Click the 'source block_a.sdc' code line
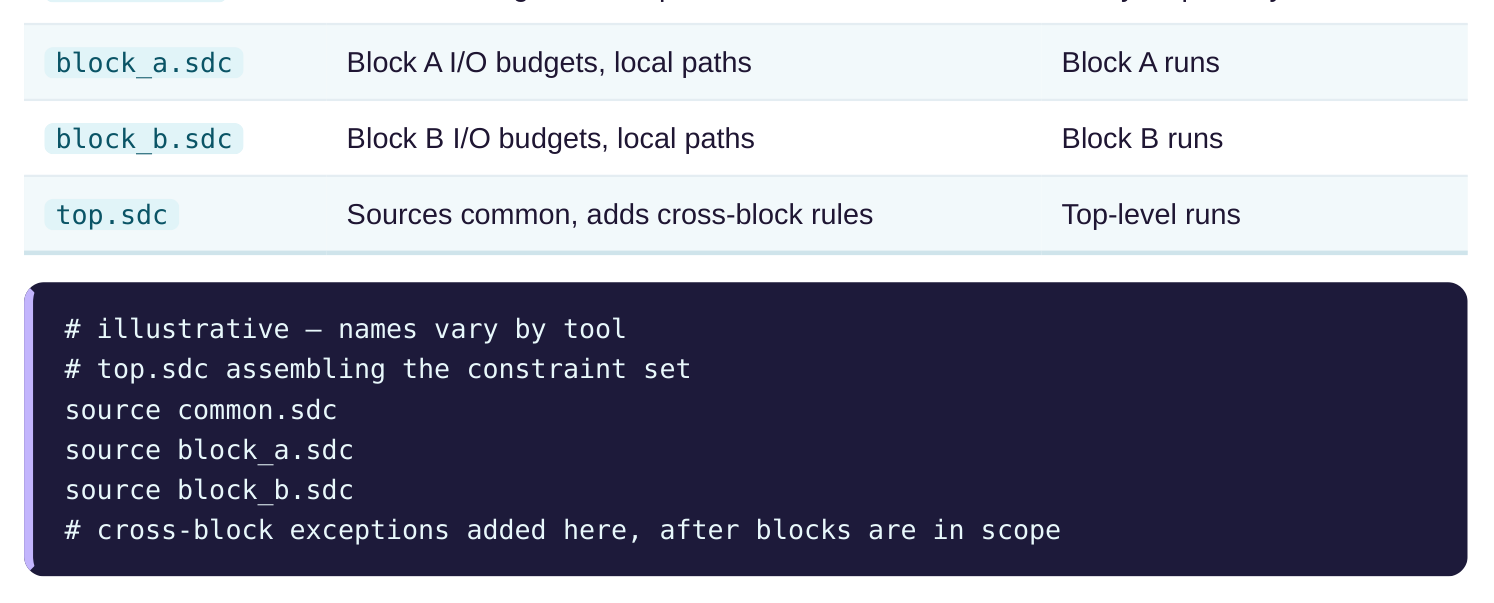The image size is (1494, 603). point(209,450)
